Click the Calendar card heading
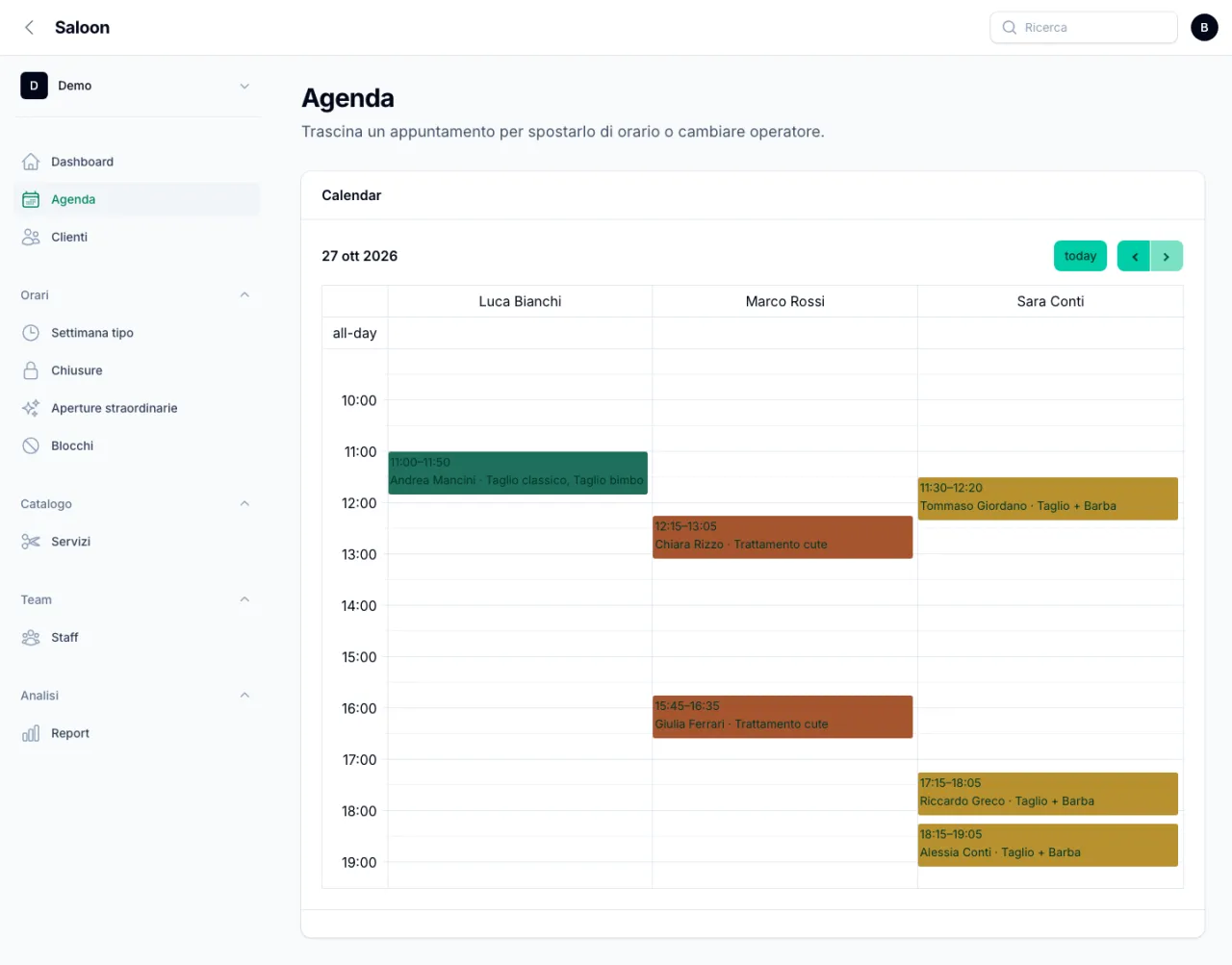 351,195
